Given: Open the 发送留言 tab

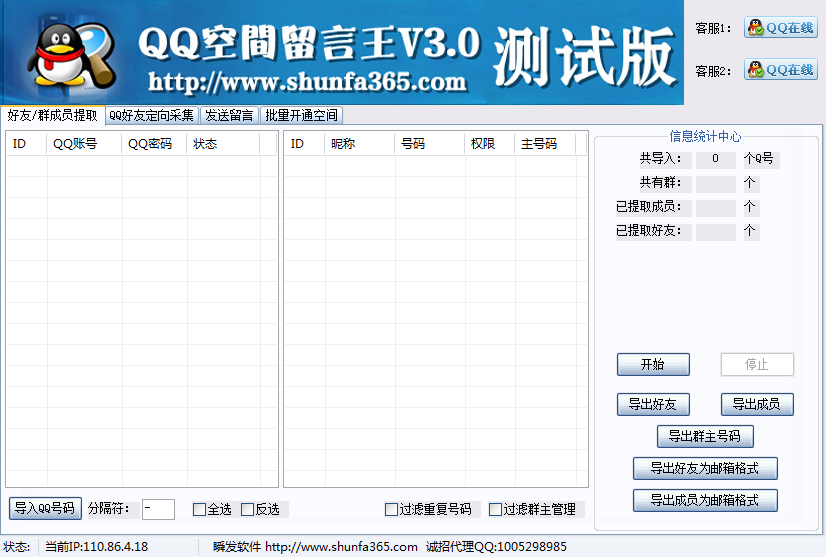Looking at the screenshot, I should (x=230, y=115).
